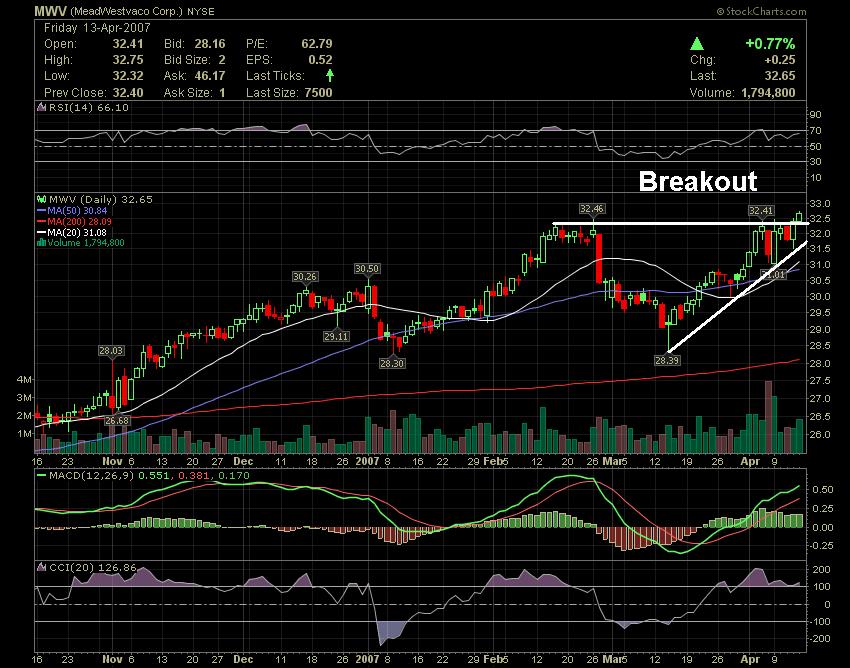
Task: Click the 30.50 price label on chart
Action: coord(367,269)
